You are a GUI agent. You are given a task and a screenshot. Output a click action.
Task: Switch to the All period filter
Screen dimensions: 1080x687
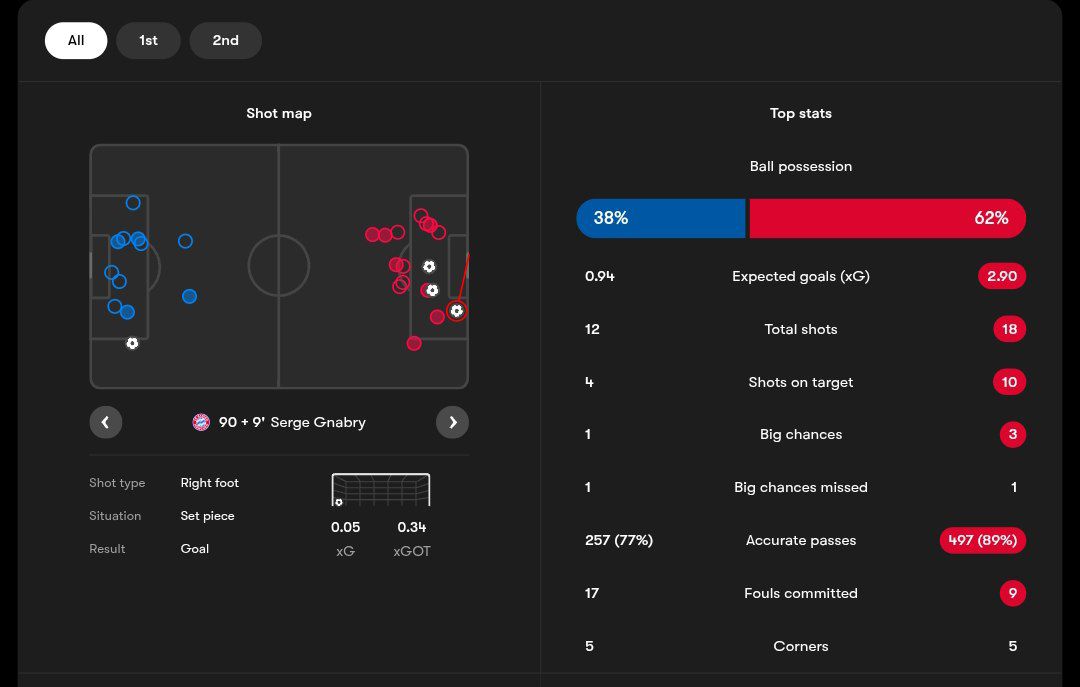(x=76, y=41)
